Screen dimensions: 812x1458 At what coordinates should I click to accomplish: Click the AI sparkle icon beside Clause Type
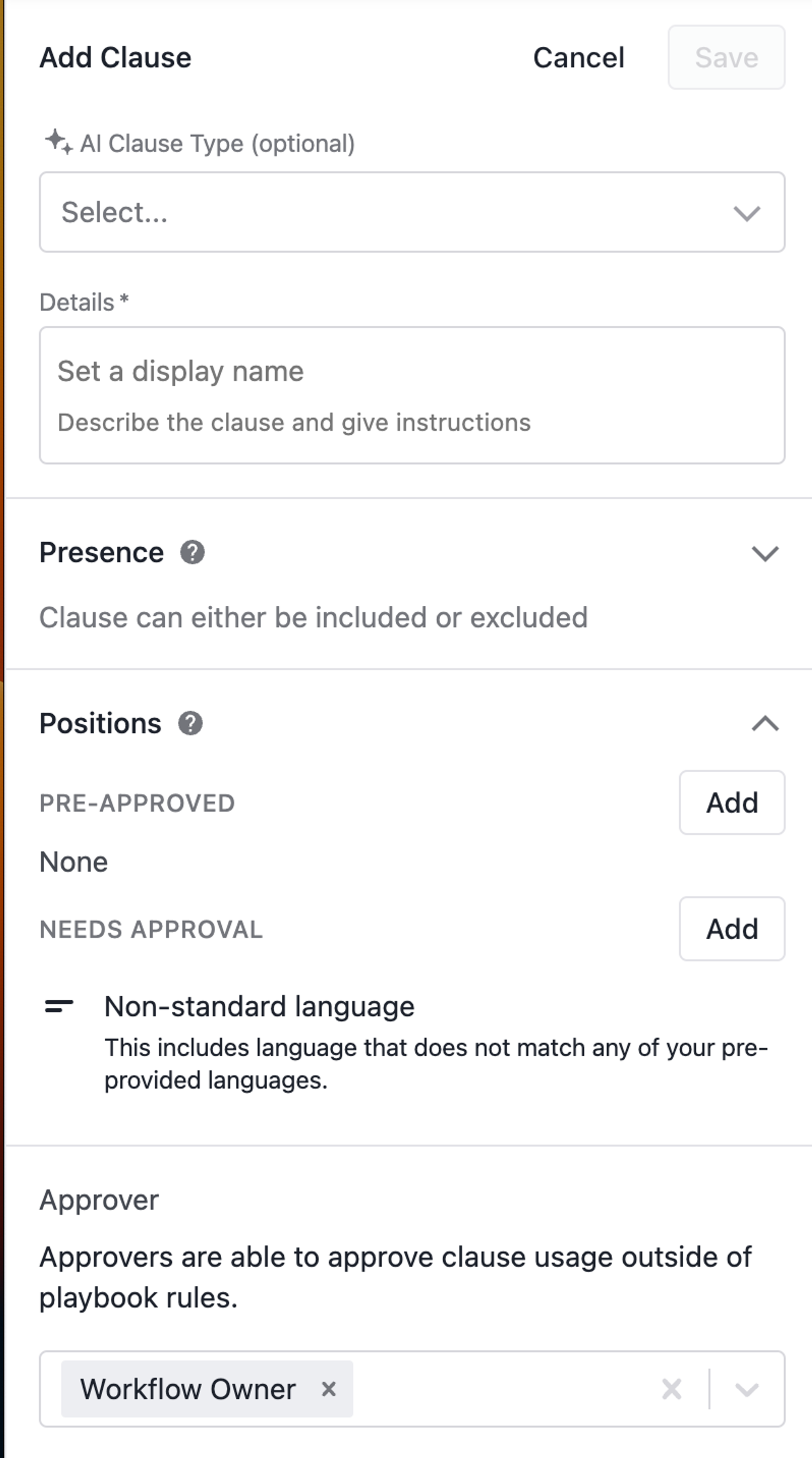(x=59, y=142)
